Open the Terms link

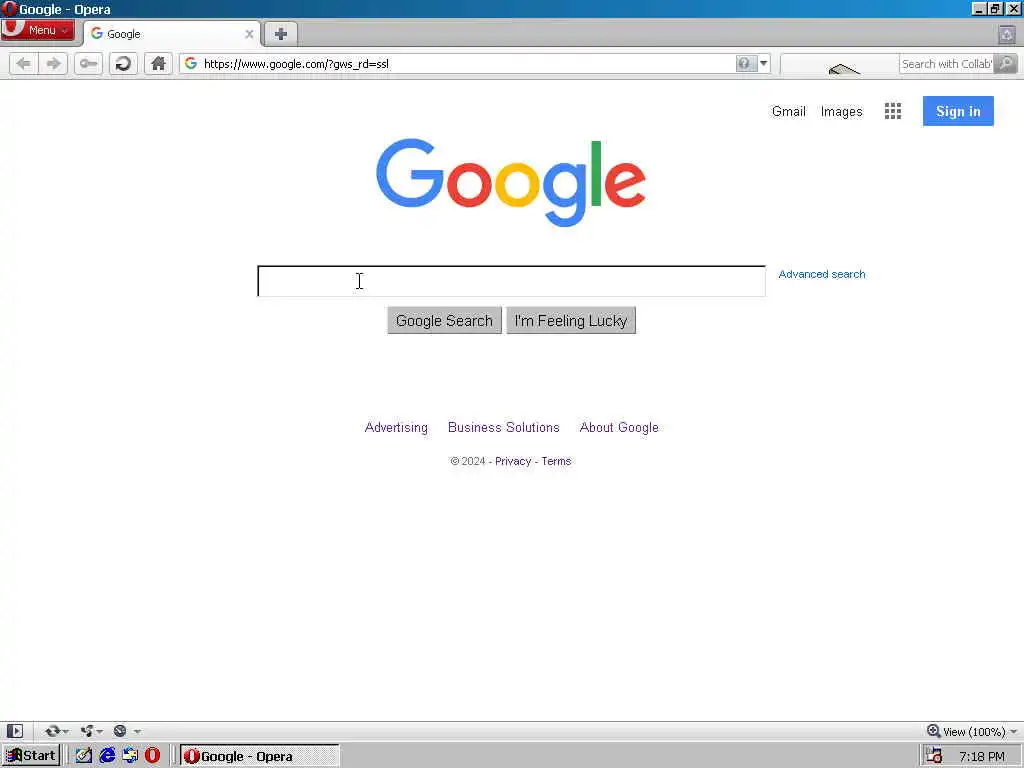click(556, 461)
